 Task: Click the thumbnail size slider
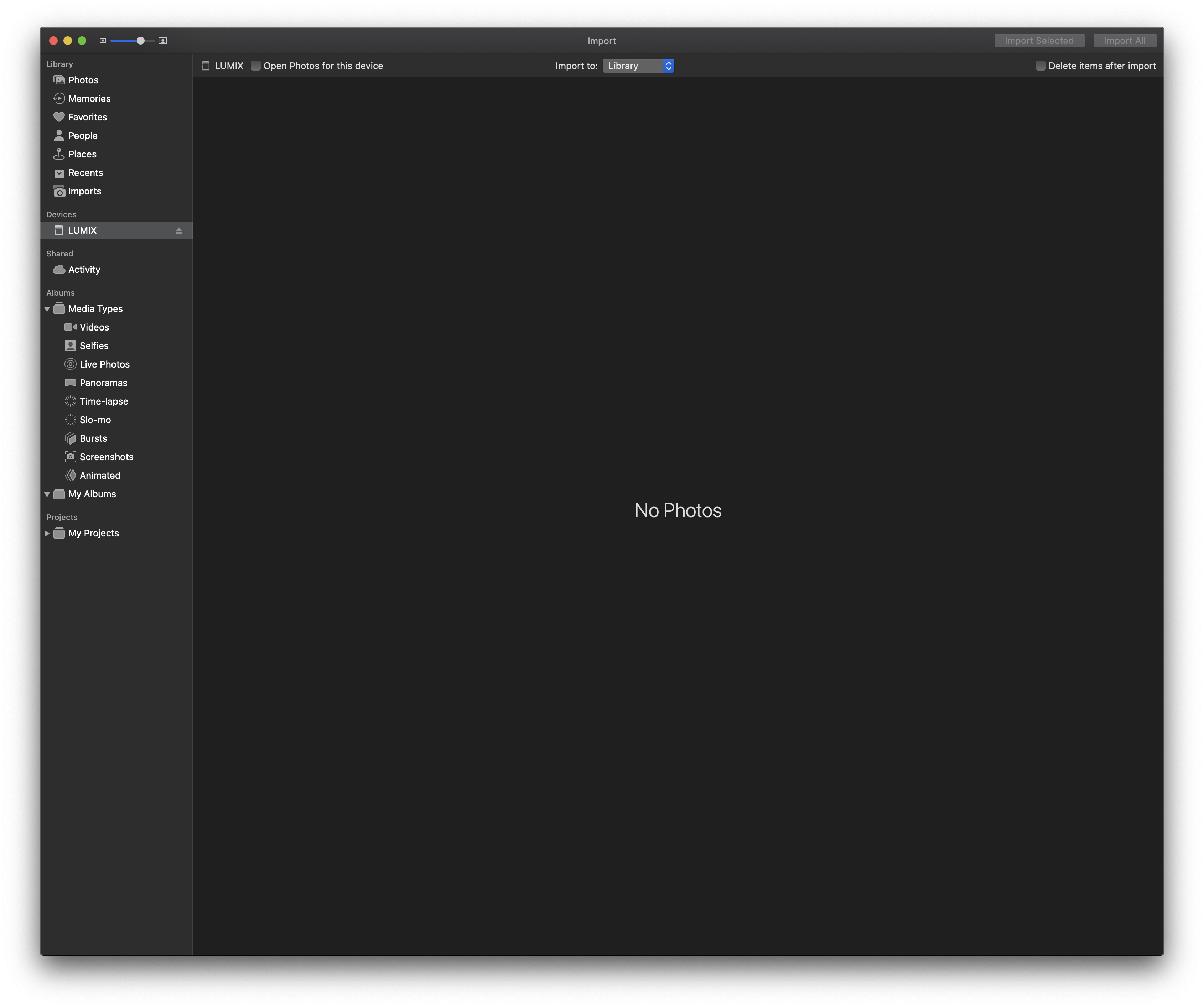(133, 41)
